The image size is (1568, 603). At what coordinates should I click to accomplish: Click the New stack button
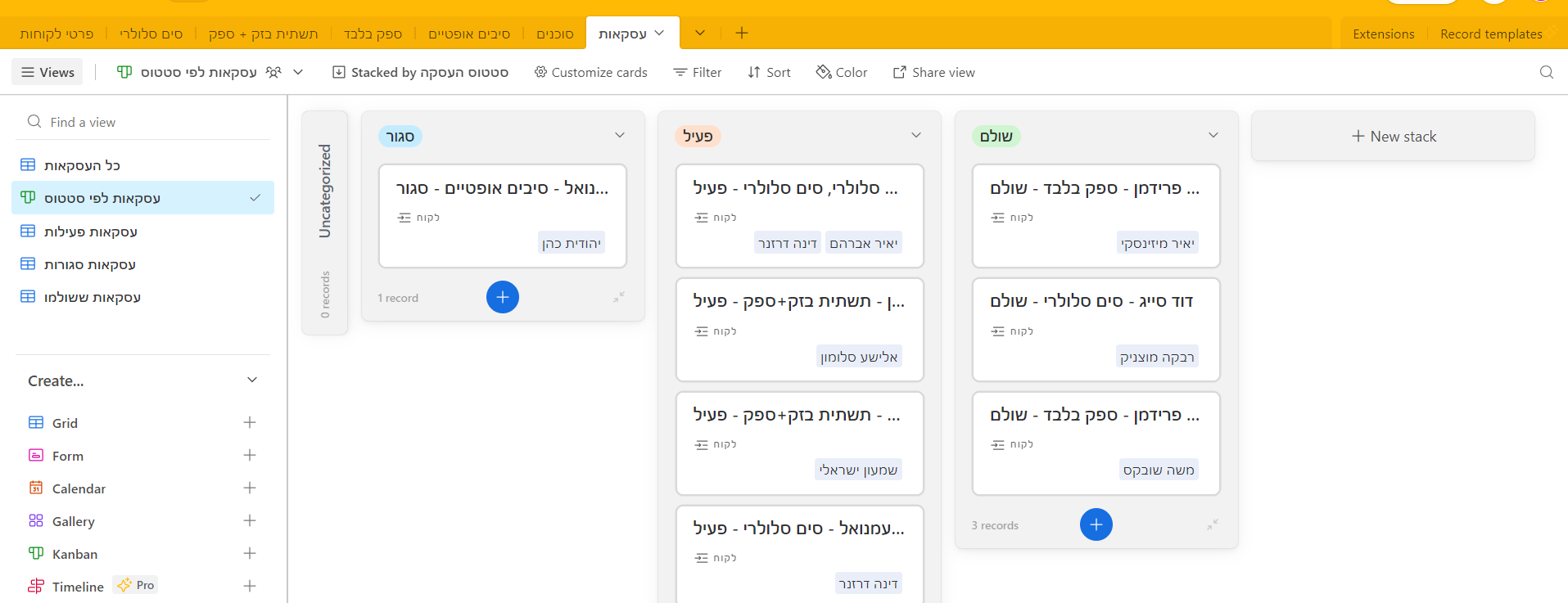[x=1394, y=137]
